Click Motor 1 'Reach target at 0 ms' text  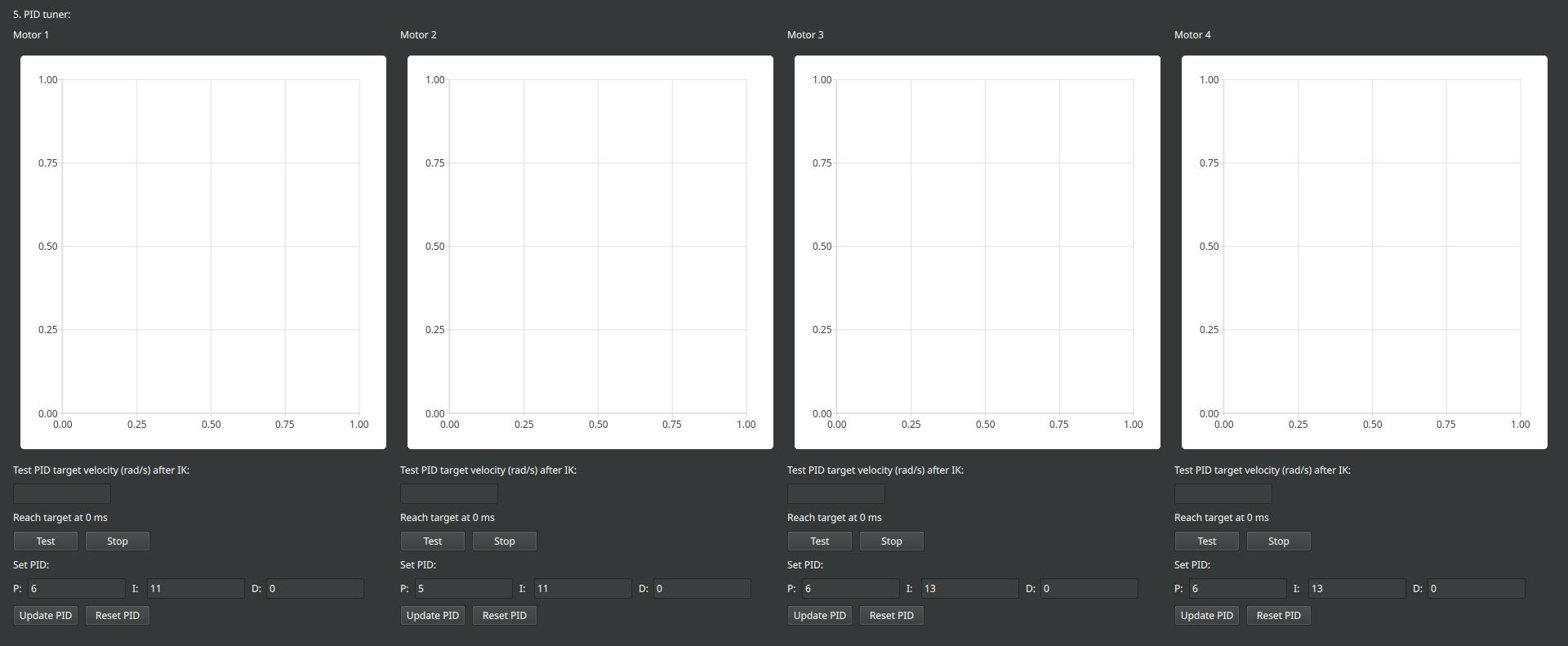click(60, 518)
